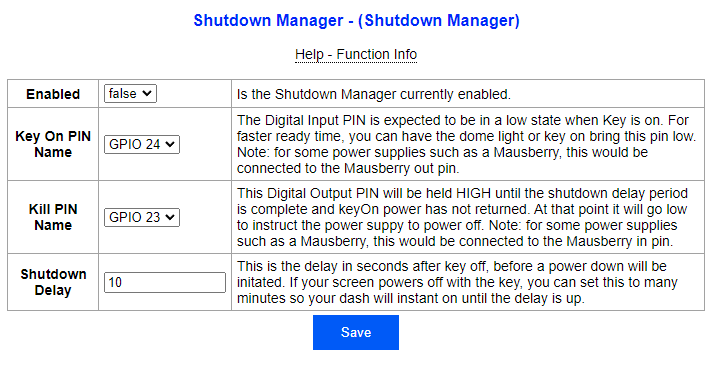
Task: Open the Kill PIN GPIO 23 dropdown
Action: (x=141, y=217)
